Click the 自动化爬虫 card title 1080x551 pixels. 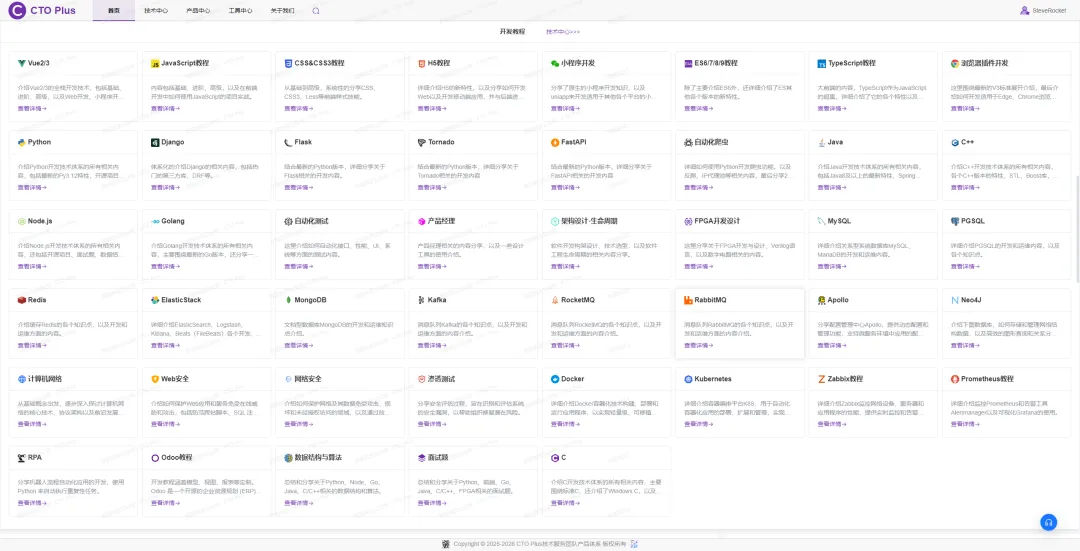tap(711, 143)
